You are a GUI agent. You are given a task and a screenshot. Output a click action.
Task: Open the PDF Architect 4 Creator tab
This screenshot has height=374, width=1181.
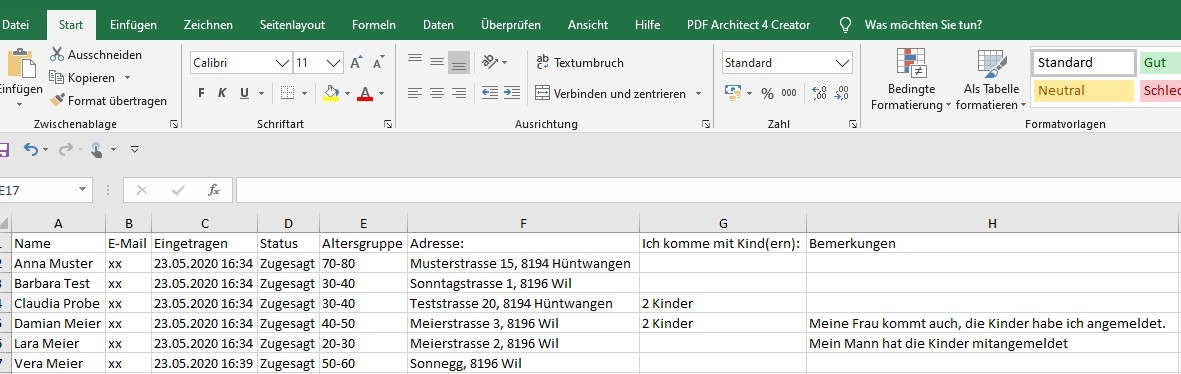tap(749, 25)
